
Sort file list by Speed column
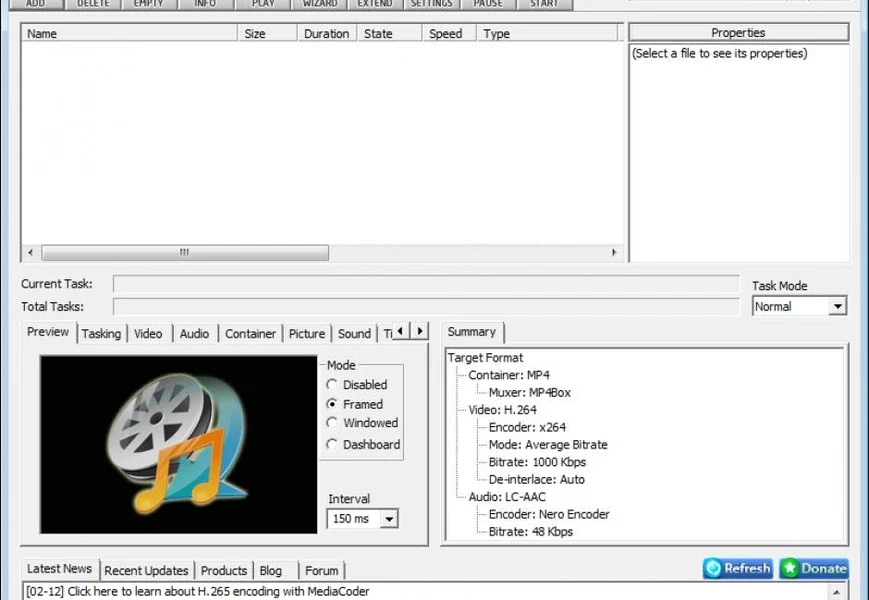(449, 33)
